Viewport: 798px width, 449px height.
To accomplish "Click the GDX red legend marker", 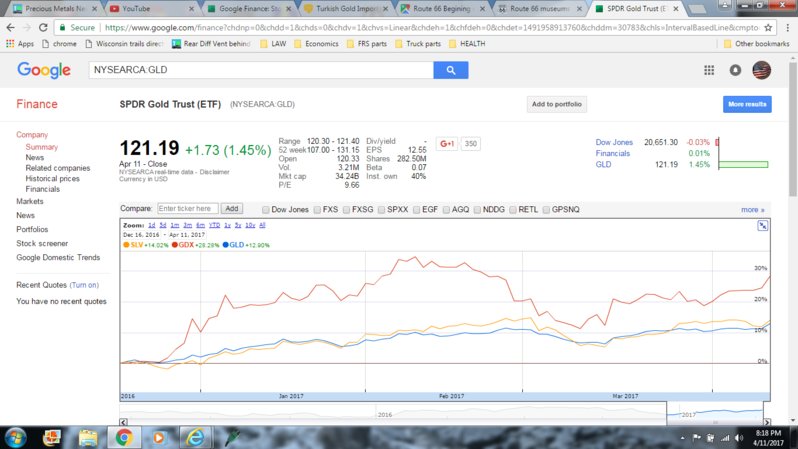I will tap(175, 245).
